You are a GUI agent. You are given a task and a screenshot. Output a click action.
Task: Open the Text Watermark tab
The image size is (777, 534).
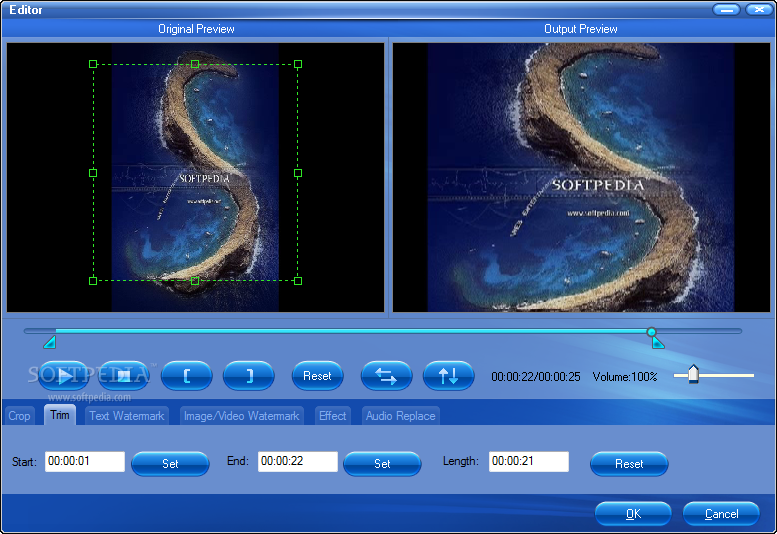click(x=127, y=416)
